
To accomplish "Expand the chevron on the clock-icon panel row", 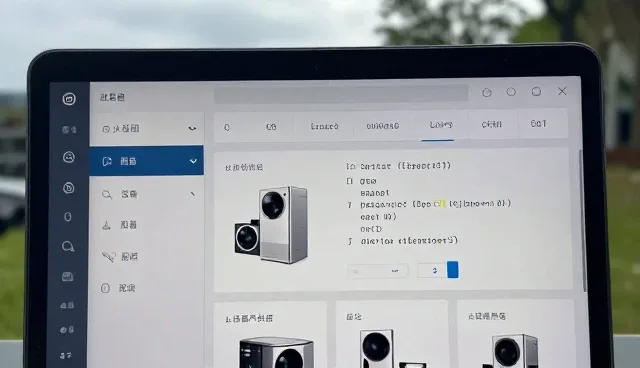I will (192, 129).
